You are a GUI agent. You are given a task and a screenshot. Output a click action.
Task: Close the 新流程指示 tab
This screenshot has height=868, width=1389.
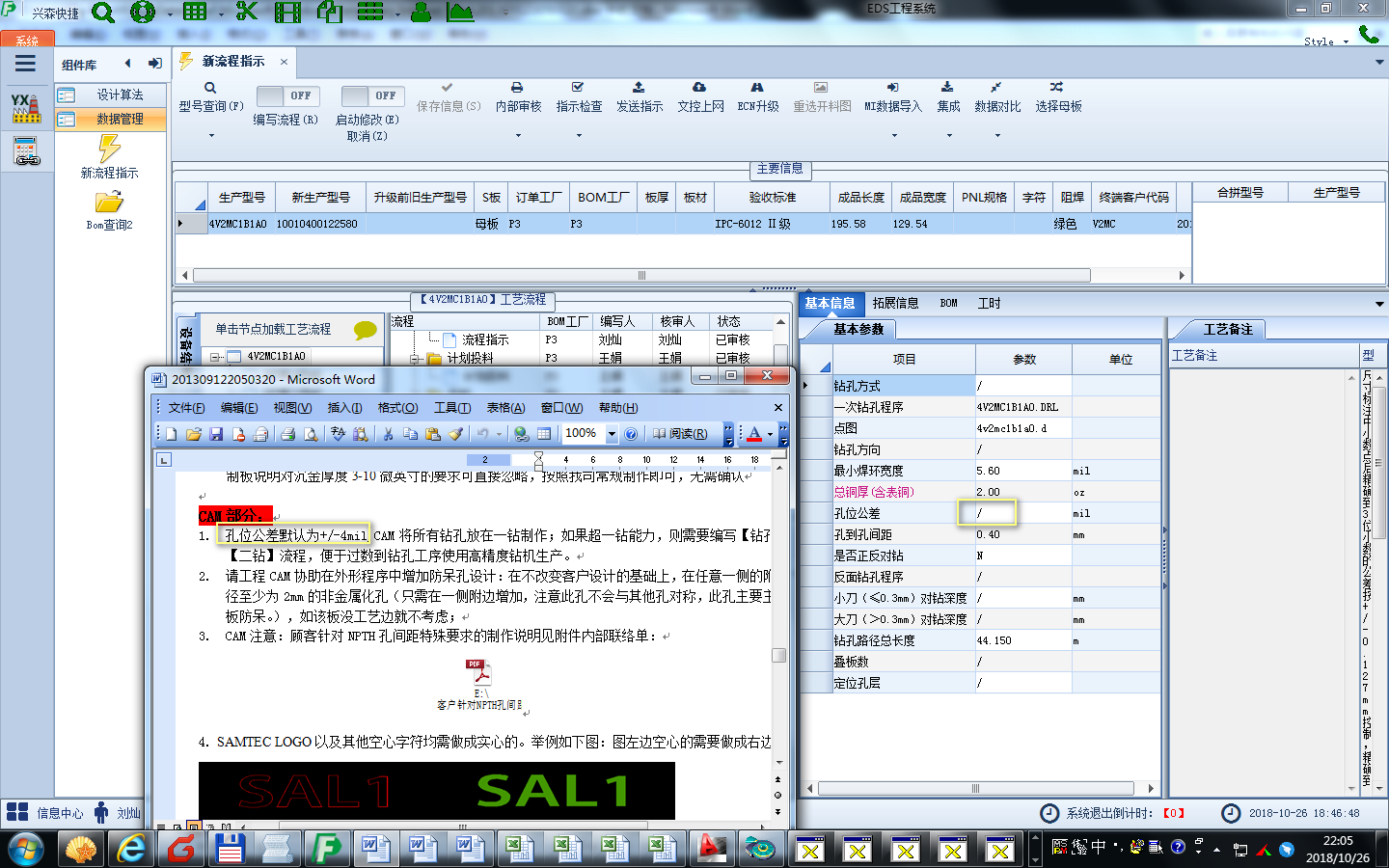[x=284, y=62]
